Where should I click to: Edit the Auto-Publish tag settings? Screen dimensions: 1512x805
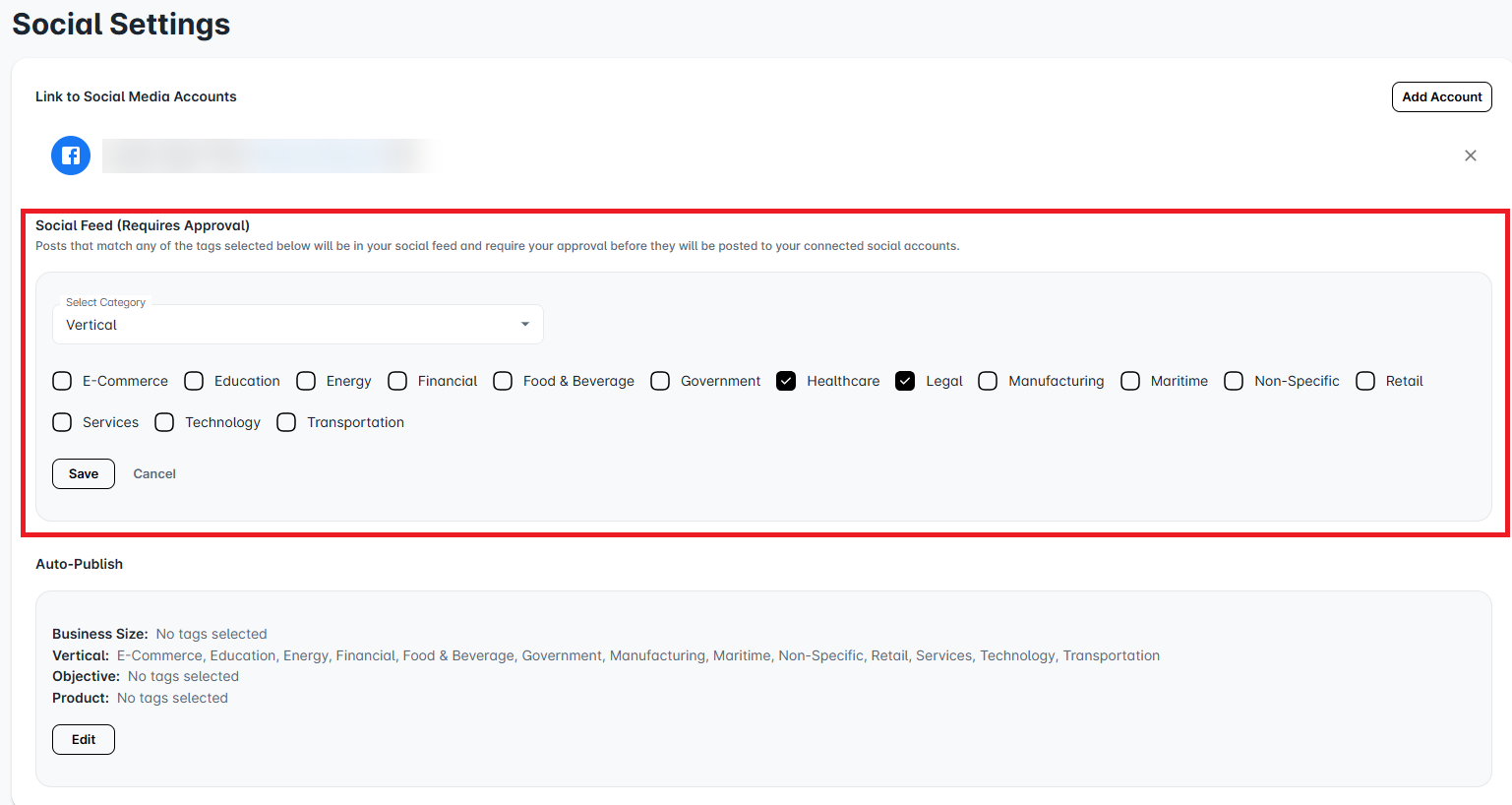coord(84,739)
